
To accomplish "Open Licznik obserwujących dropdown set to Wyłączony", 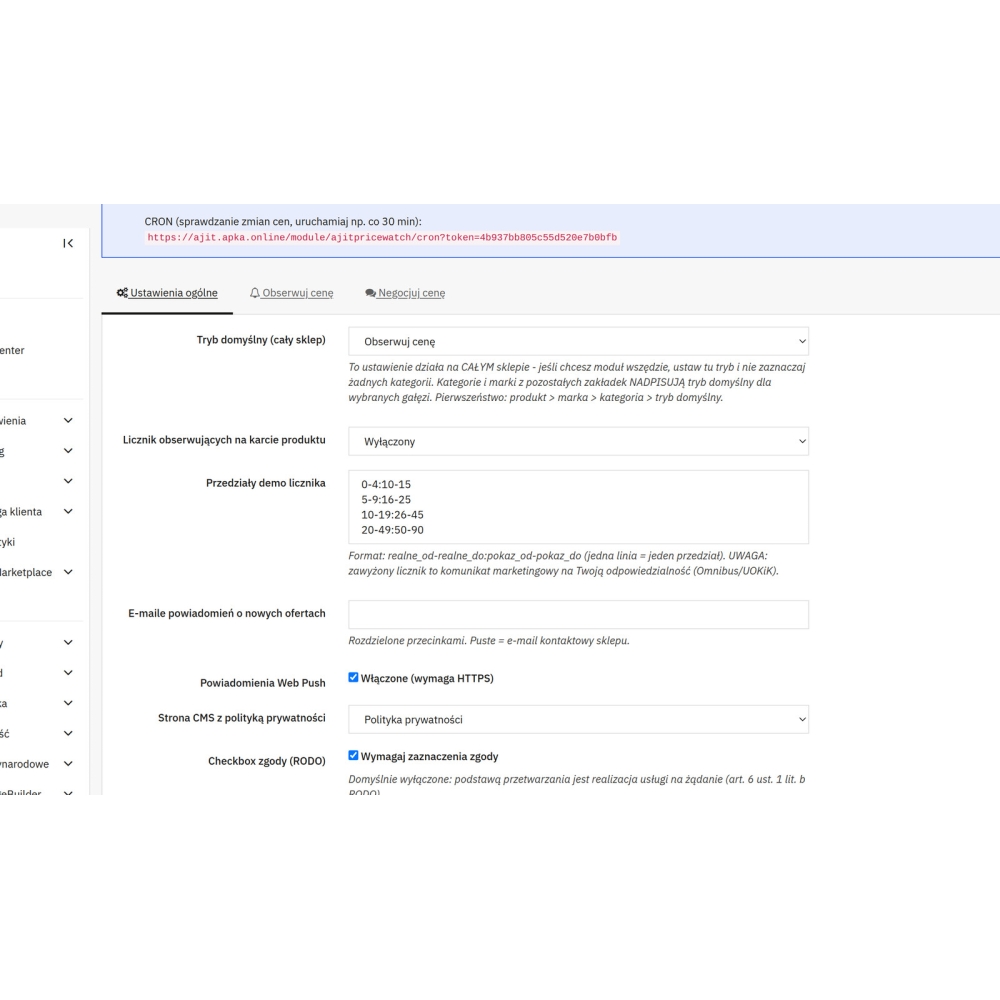I will [x=578, y=441].
